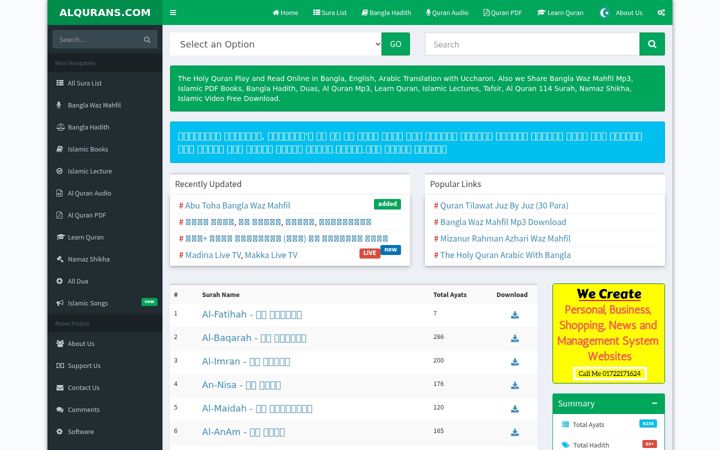
Task: Click the green search magnifier button
Action: click(x=652, y=44)
